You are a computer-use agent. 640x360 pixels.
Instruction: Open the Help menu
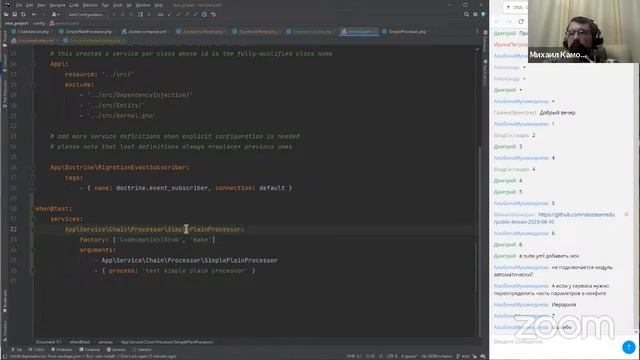[x=159, y=5]
